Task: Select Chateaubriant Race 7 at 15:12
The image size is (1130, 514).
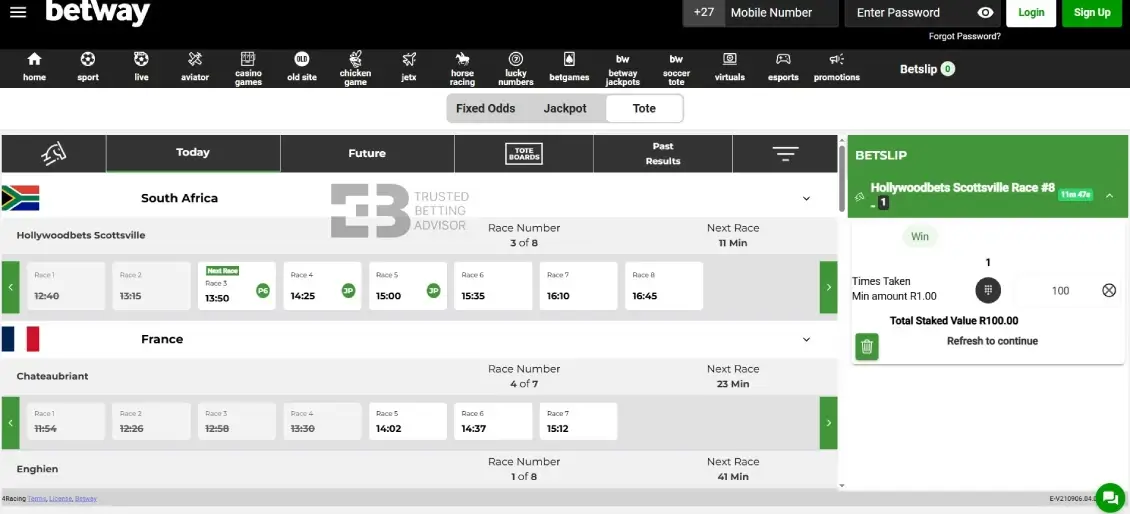Action: pos(579,422)
